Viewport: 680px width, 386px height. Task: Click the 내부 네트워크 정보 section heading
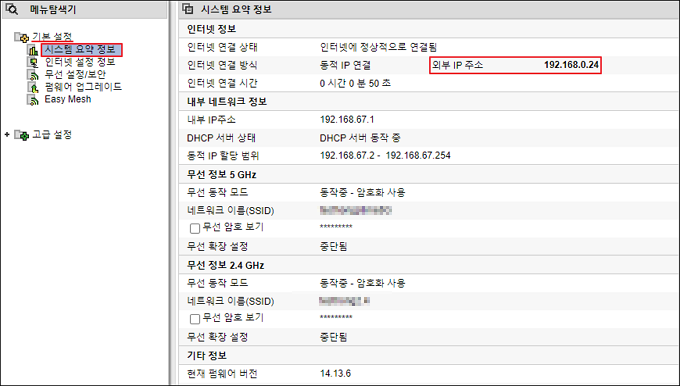[x=227, y=101]
